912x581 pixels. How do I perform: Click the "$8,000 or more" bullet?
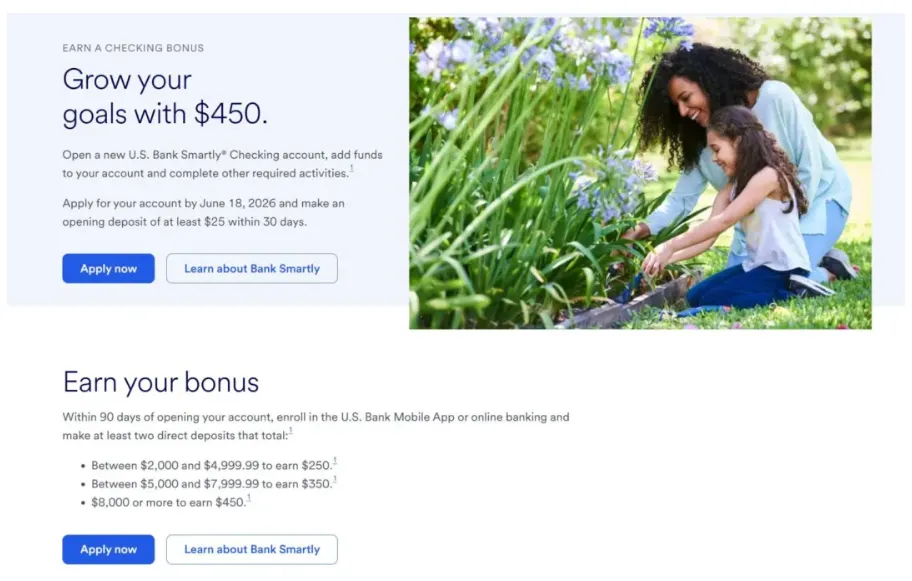[x=169, y=502]
